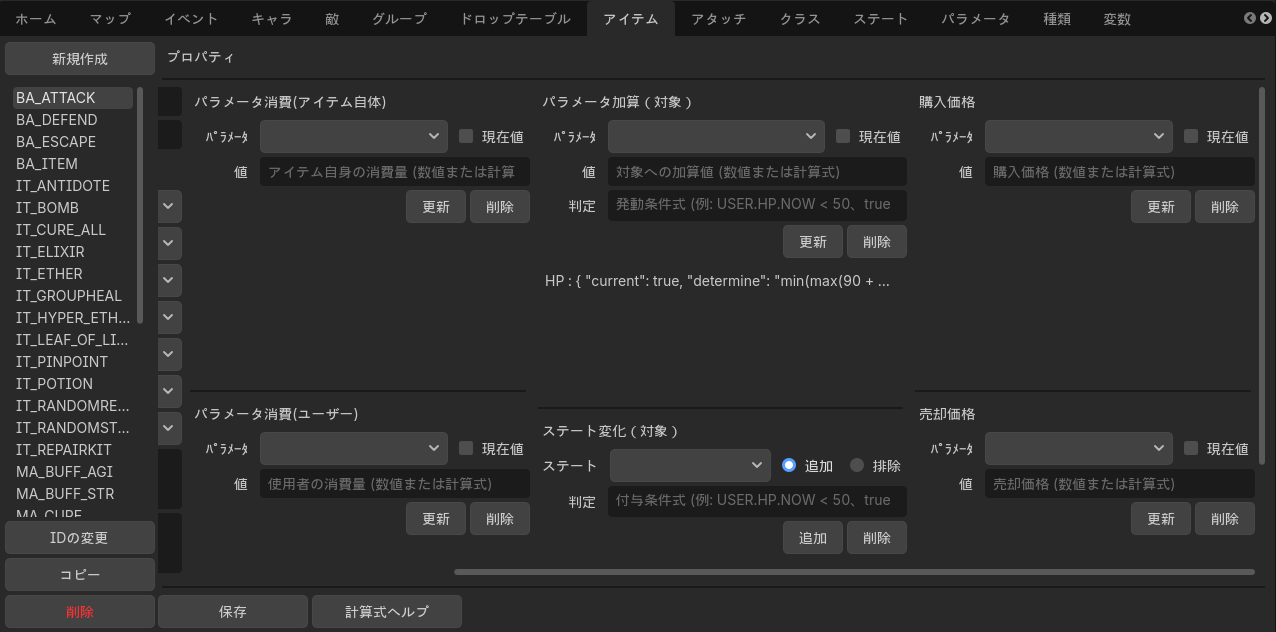This screenshot has width=1276, height=632.
Task: Toggle 現在値 checkbox under パラメータ加算(対象)
Action: pos(843,137)
